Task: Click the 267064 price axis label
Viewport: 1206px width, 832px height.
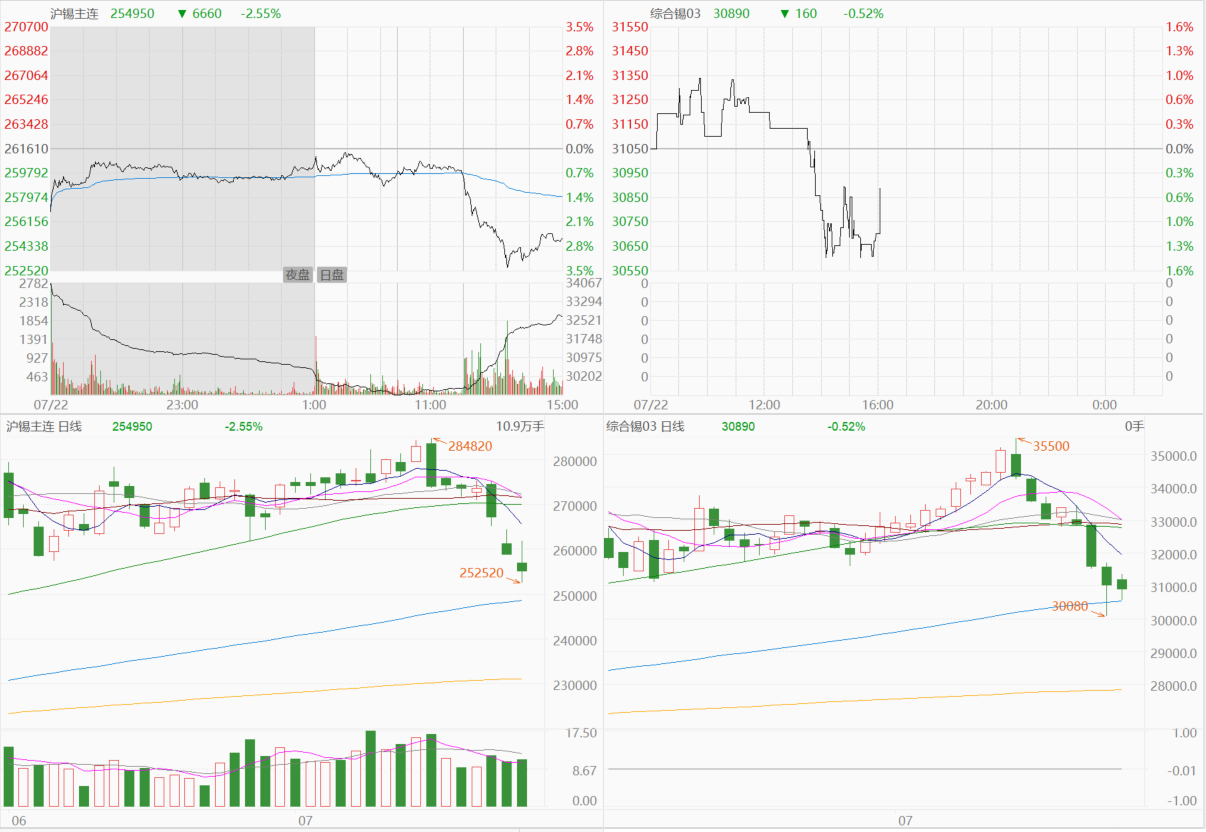Action: (26, 76)
